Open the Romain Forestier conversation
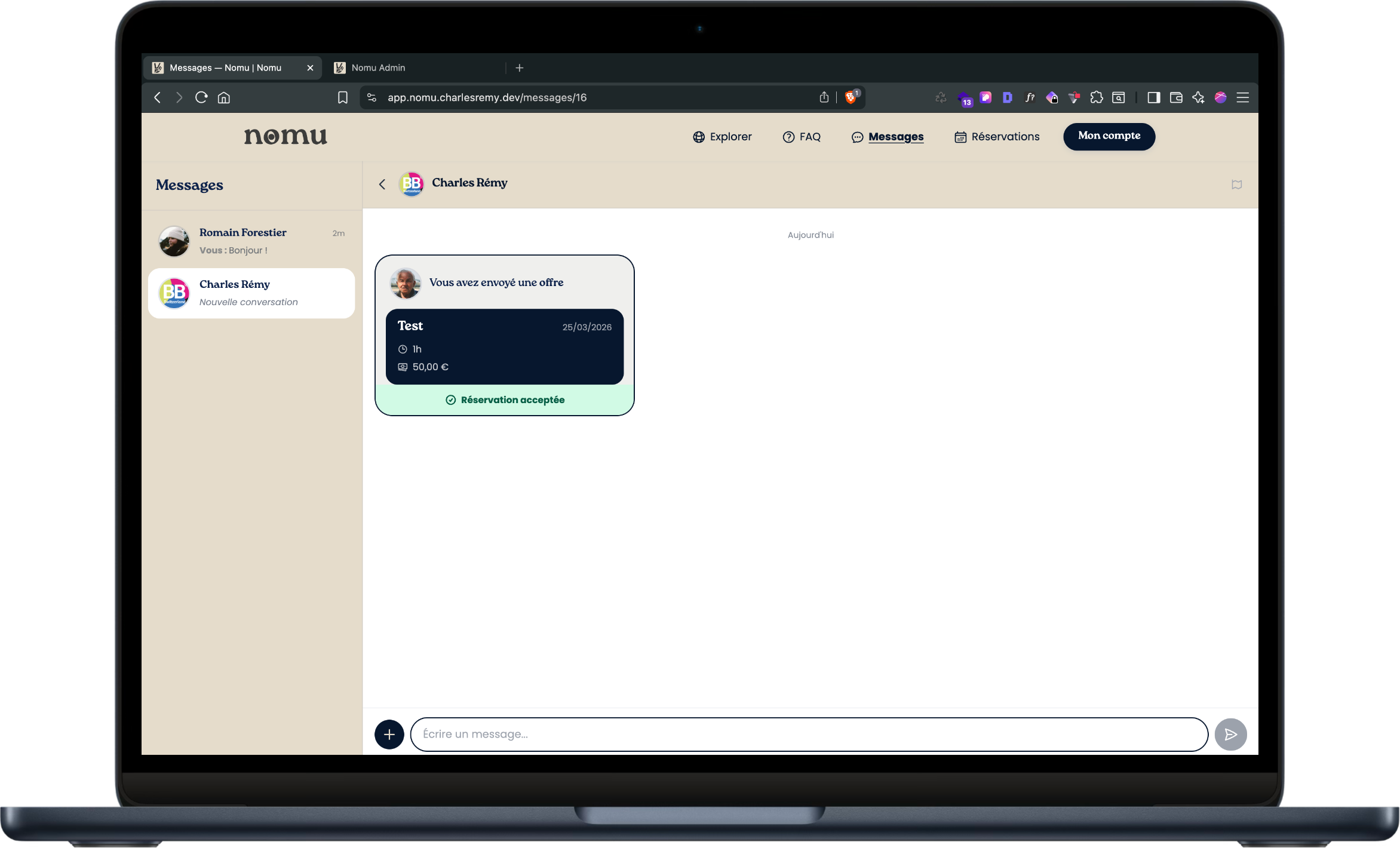 (x=251, y=241)
